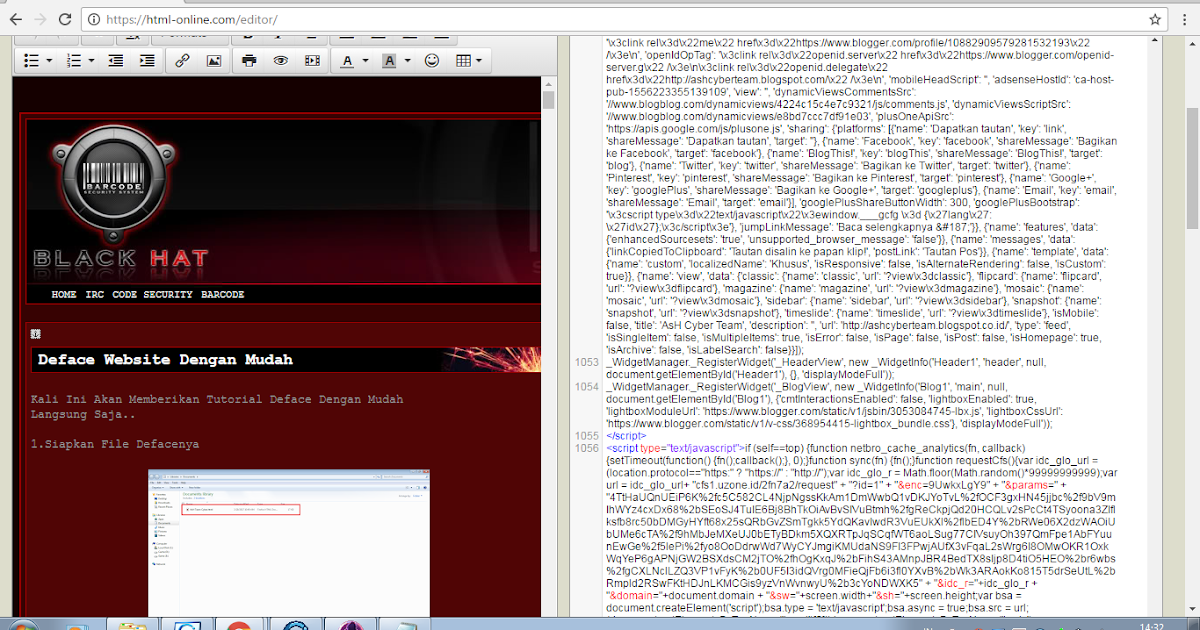Viewport: 1200px width, 630px height.
Task: Click the BARCODE link
Action: (221, 294)
